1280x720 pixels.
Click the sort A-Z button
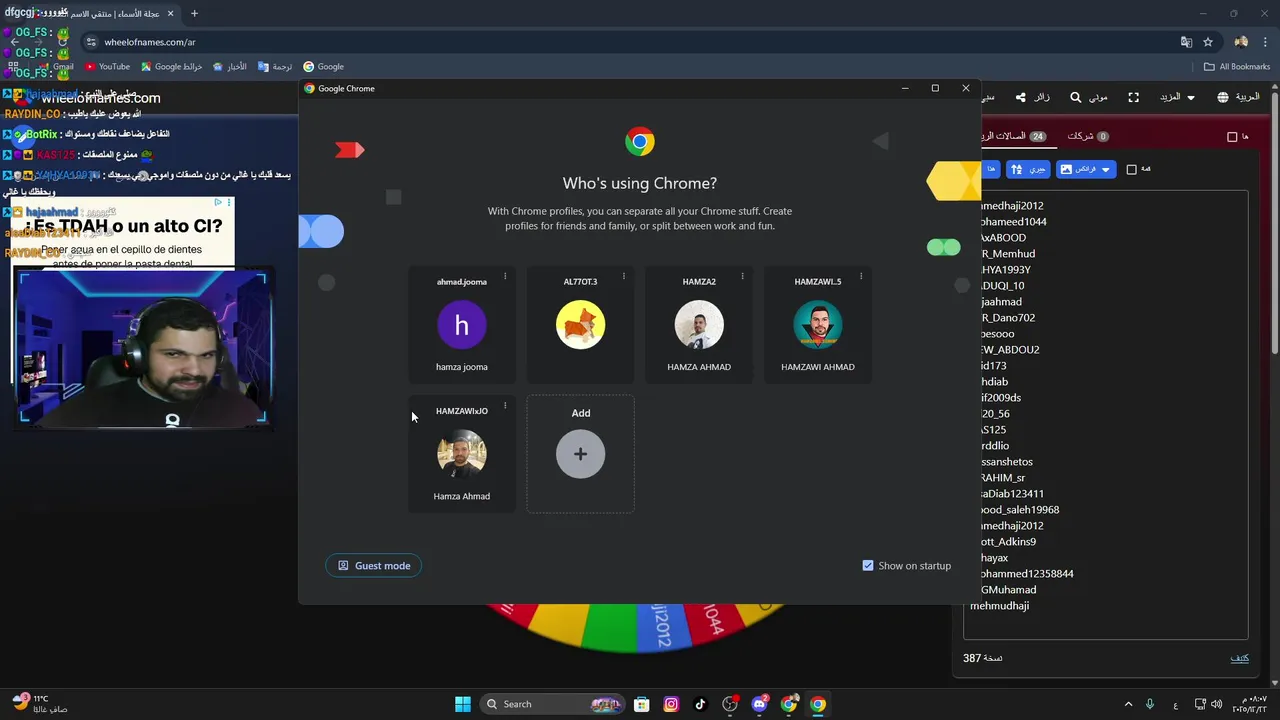tap(1028, 170)
